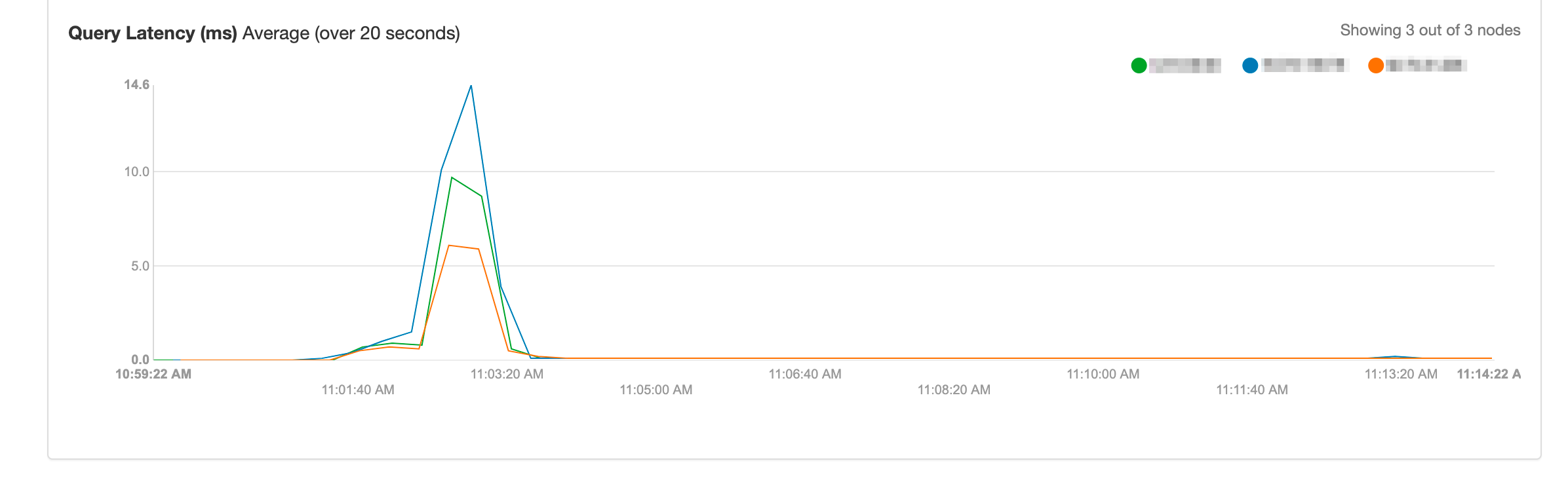This screenshot has height=482, width=1568.
Task: Toggle the blurred orange node legend label
Action: pyautogui.click(x=1426, y=65)
